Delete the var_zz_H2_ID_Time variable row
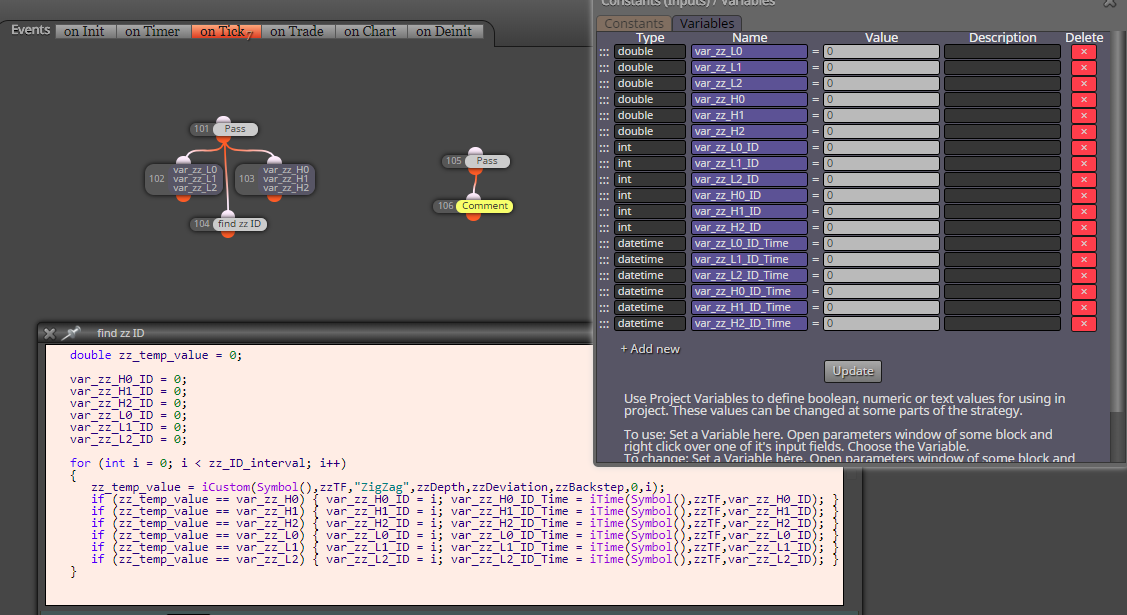Viewport: 1127px width, 615px height. point(1083,323)
